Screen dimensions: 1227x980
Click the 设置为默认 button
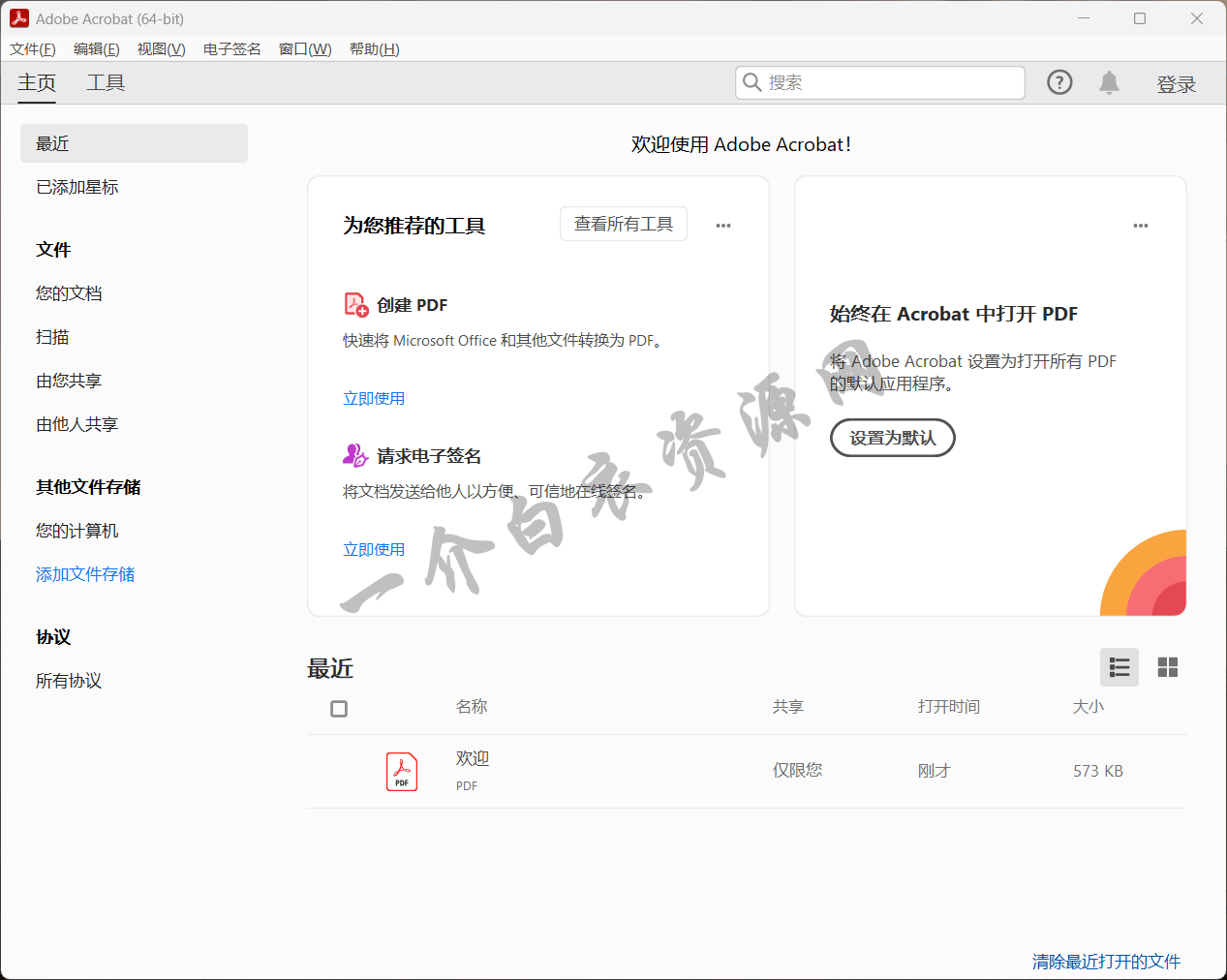[x=892, y=438]
